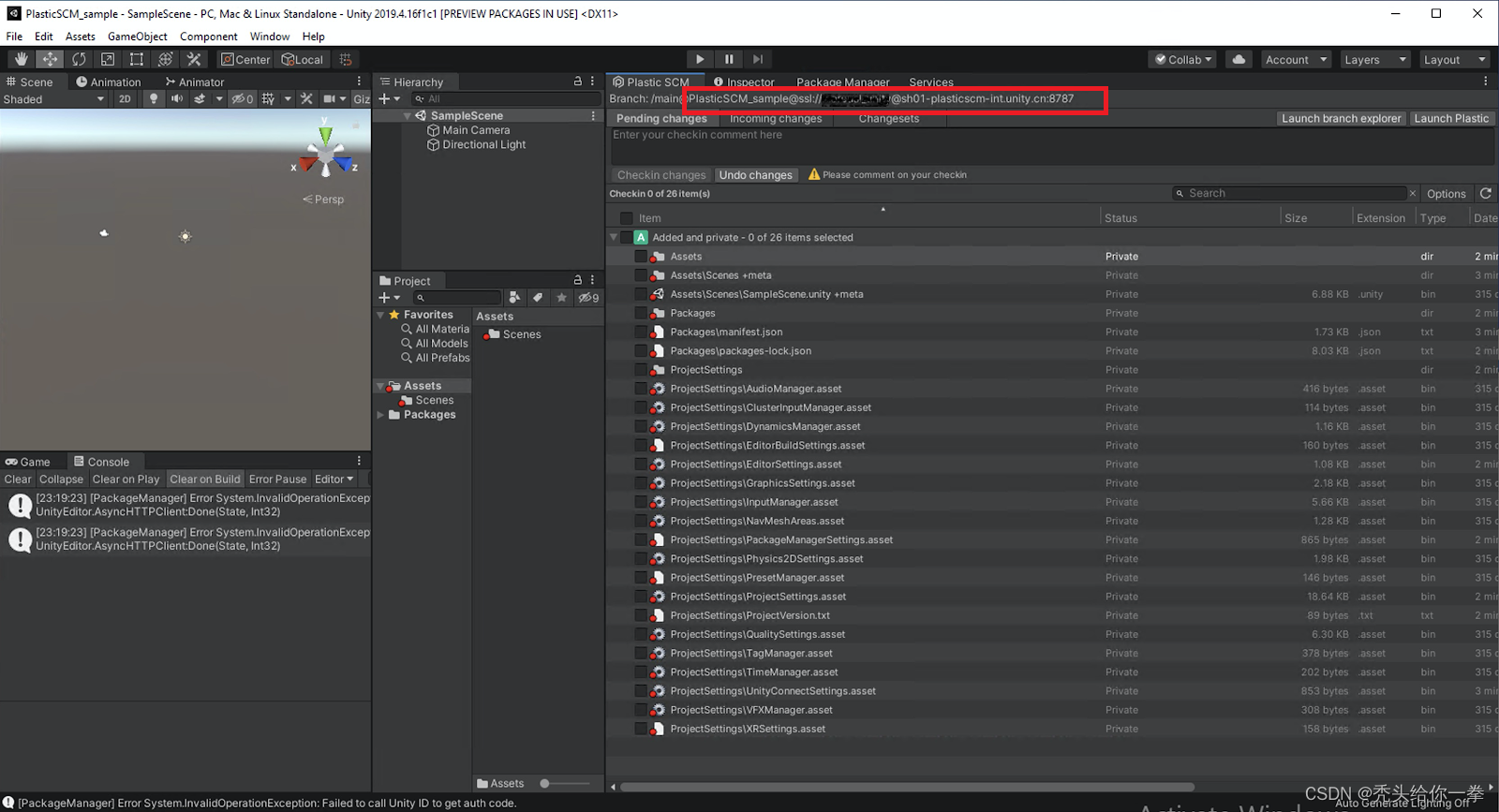Open component editor tools in Scene view
1499x812 pixels.
[x=306, y=98]
